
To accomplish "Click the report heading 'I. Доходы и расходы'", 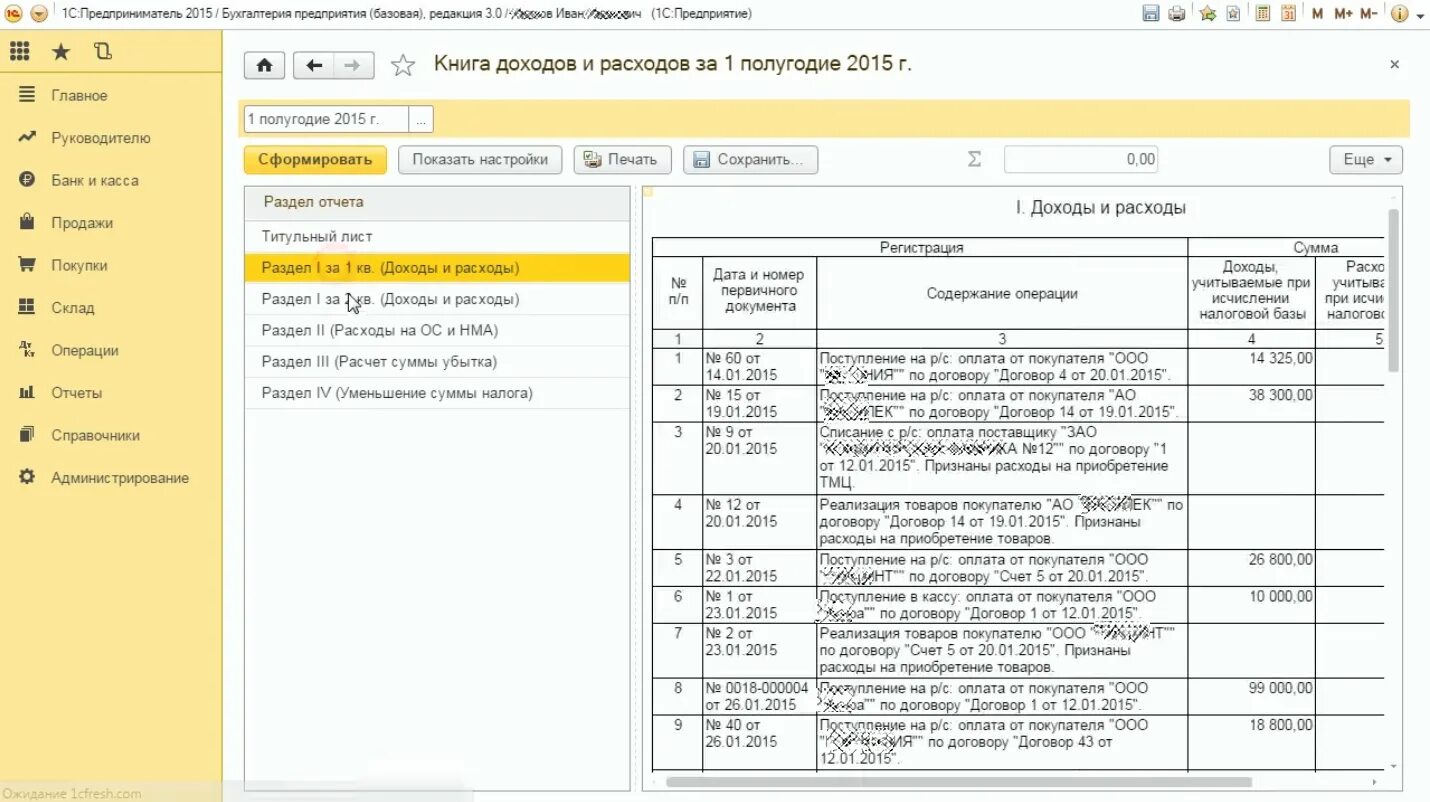I will pyautogui.click(x=1100, y=208).
